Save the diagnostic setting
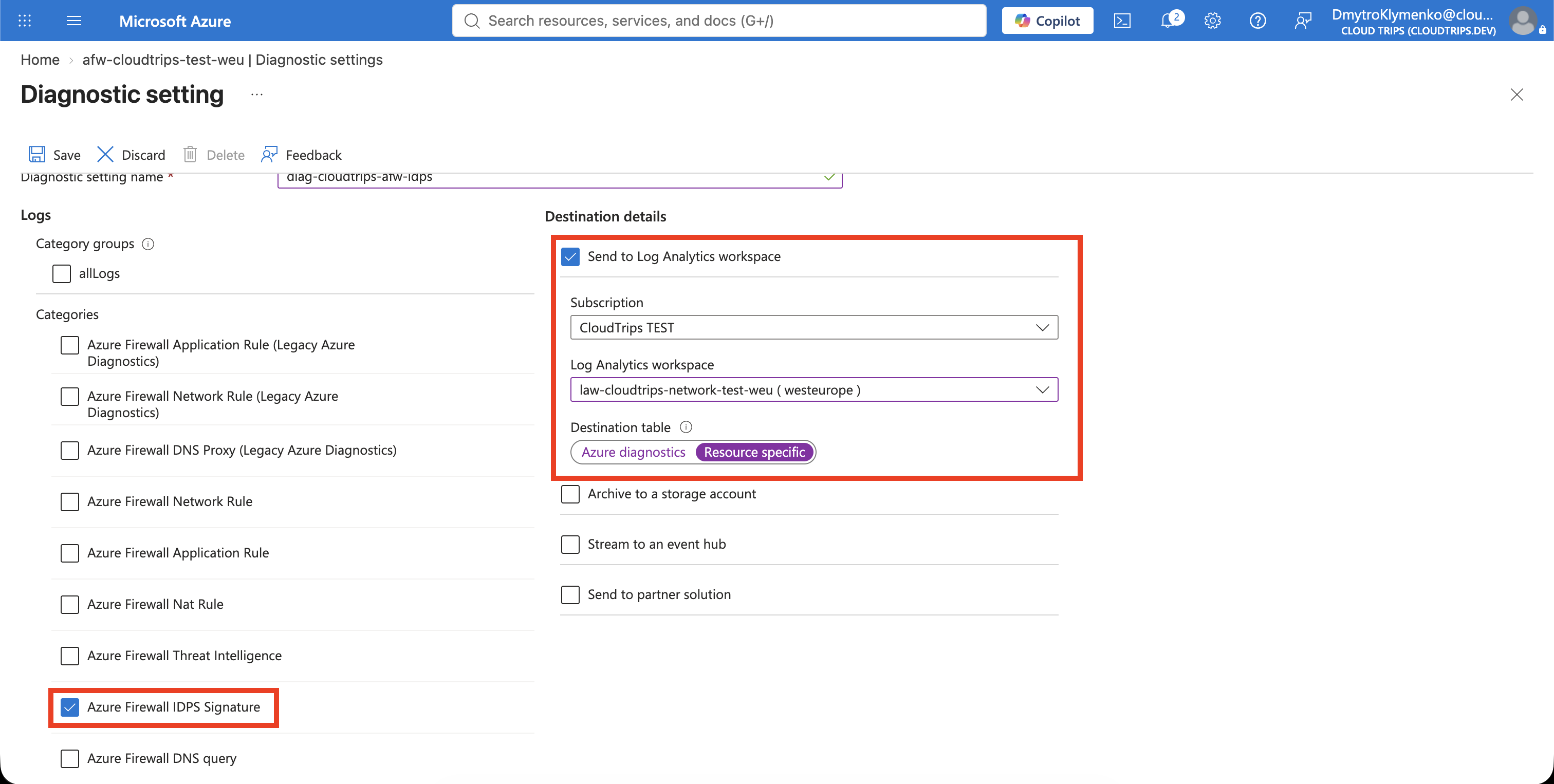Image resolution: width=1554 pixels, height=784 pixels. tap(54, 155)
